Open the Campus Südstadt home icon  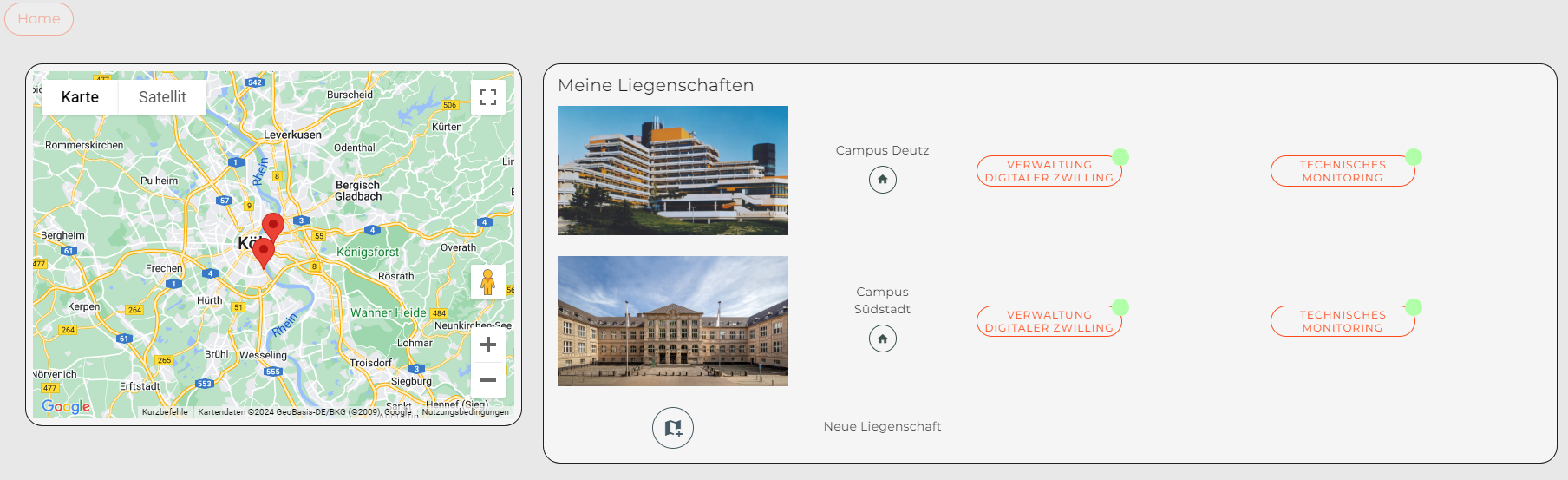tap(883, 339)
